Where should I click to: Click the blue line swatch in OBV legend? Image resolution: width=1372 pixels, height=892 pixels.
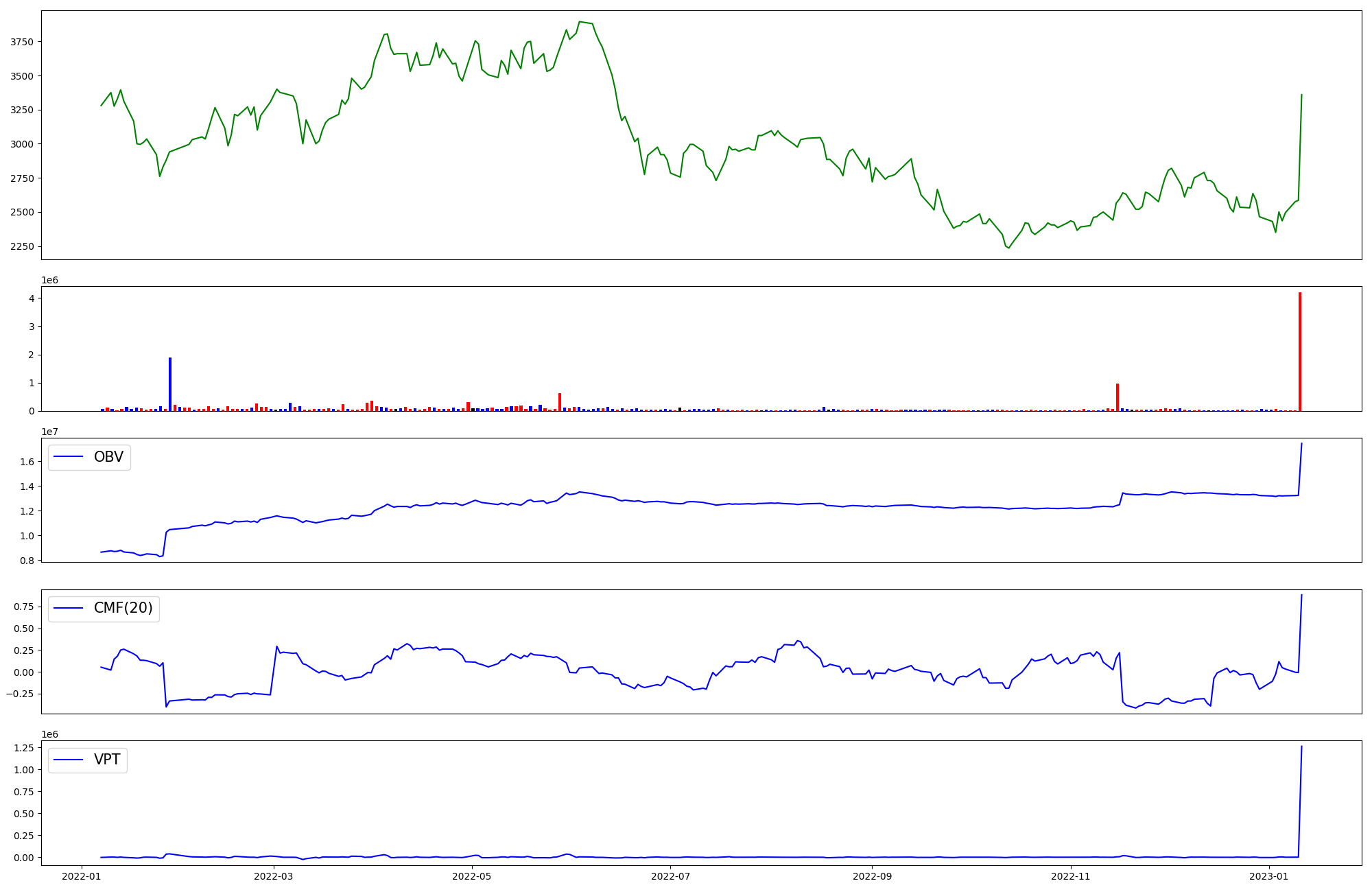(68, 457)
